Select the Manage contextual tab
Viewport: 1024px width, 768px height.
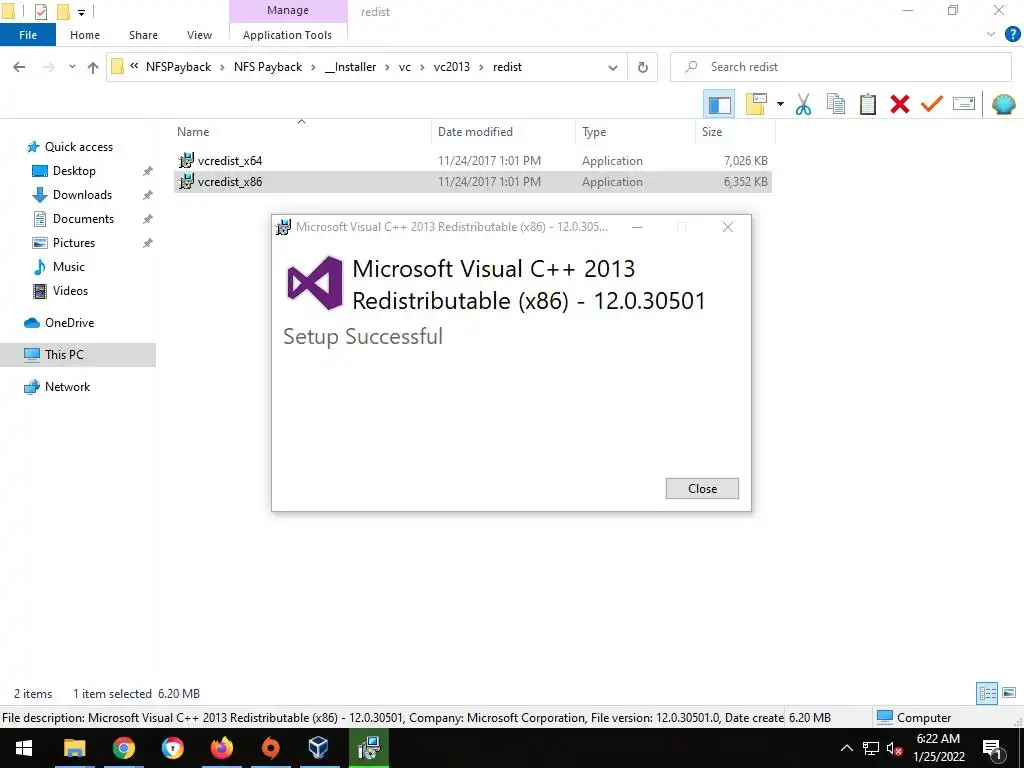coord(288,10)
